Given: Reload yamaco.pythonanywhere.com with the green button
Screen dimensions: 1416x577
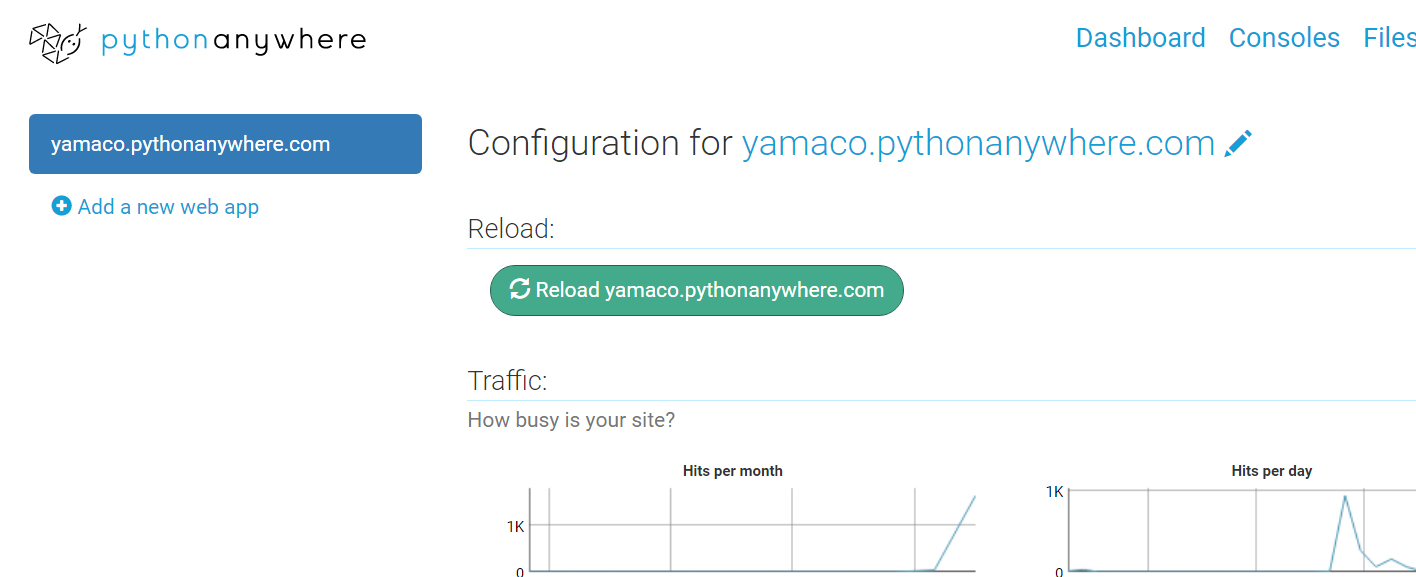Looking at the screenshot, I should [696, 290].
